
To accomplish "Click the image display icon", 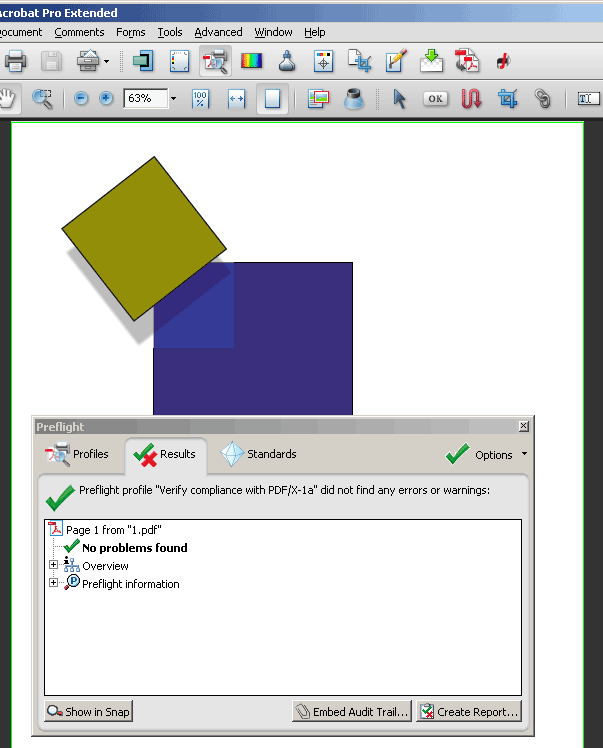I will click(x=318, y=99).
